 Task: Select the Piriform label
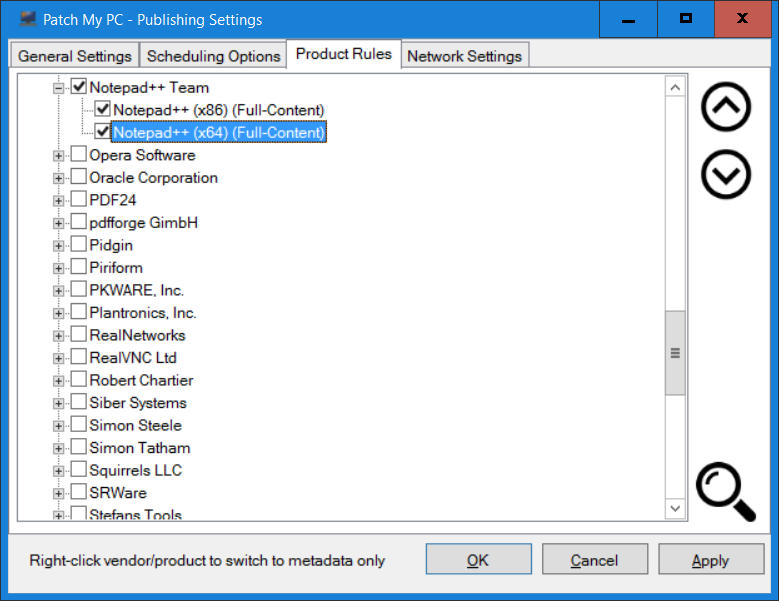(x=116, y=267)
